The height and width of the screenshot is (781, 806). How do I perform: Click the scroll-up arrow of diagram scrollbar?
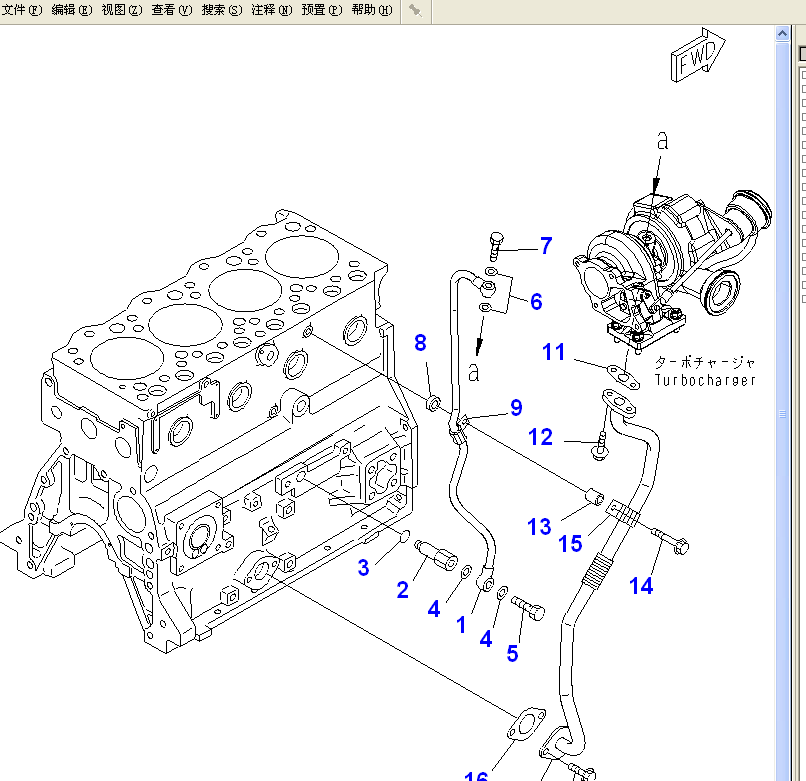(782, 34)
